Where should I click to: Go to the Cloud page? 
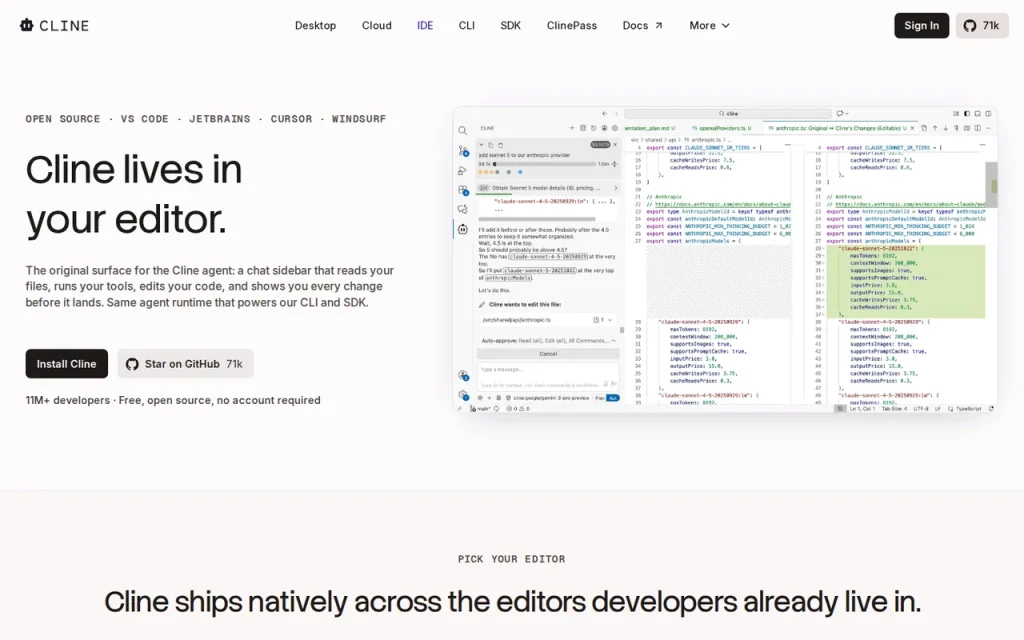coord(377,25)
